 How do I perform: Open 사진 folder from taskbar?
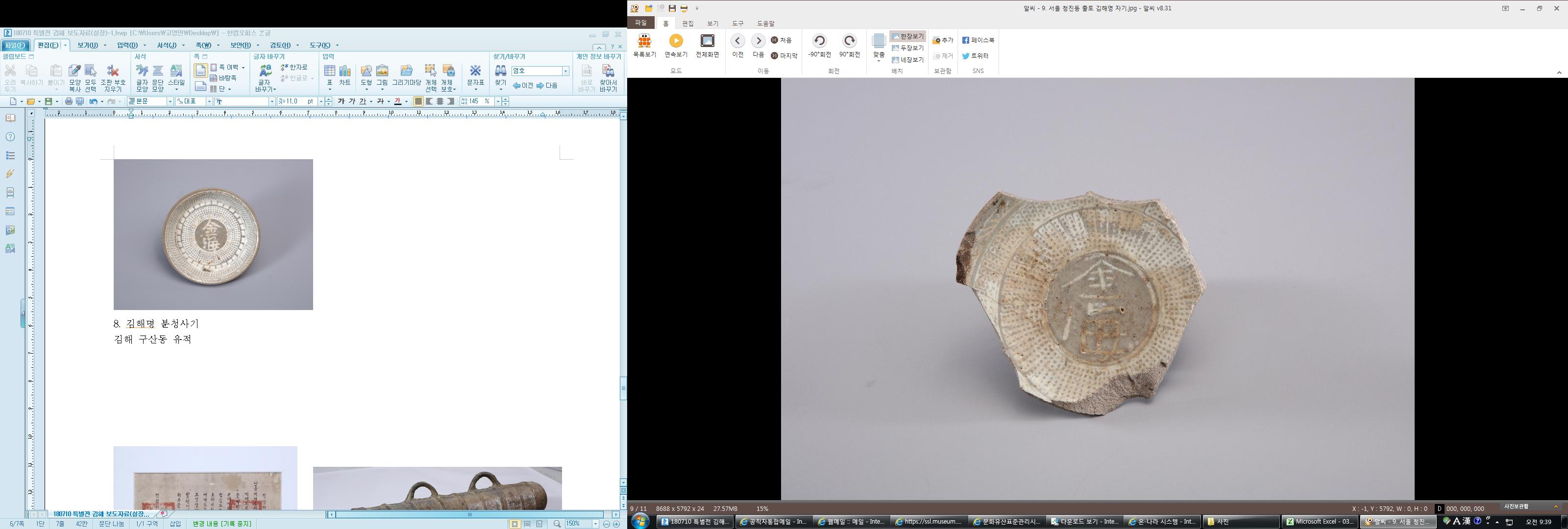pyautogui.click(x=1241, y=522)
